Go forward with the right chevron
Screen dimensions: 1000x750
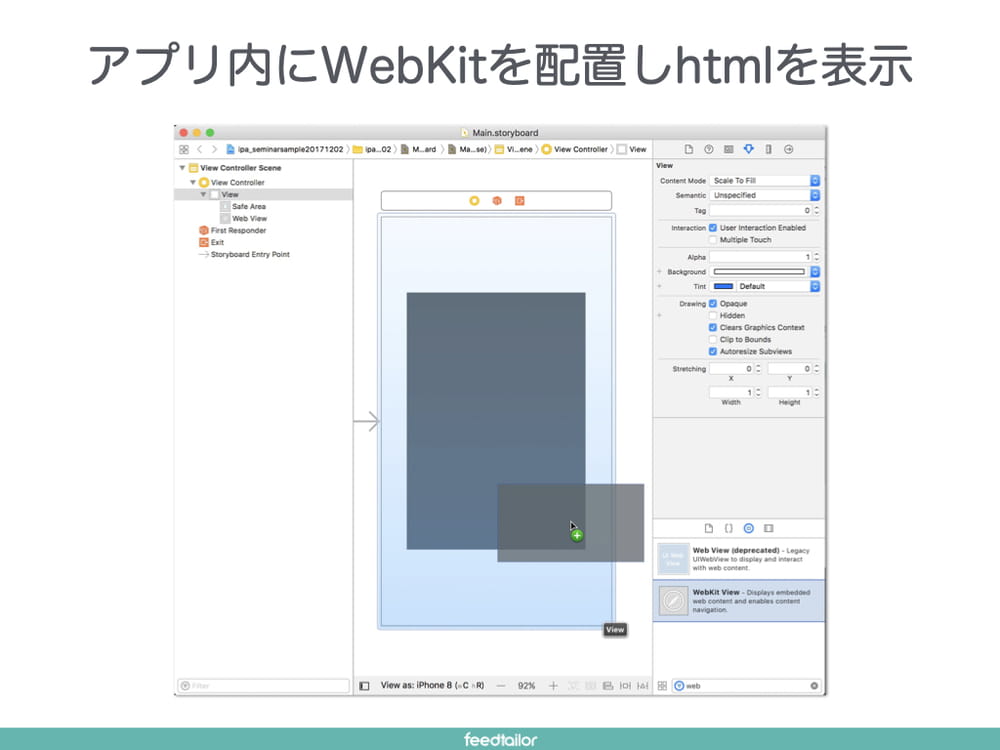coord(214,149)
